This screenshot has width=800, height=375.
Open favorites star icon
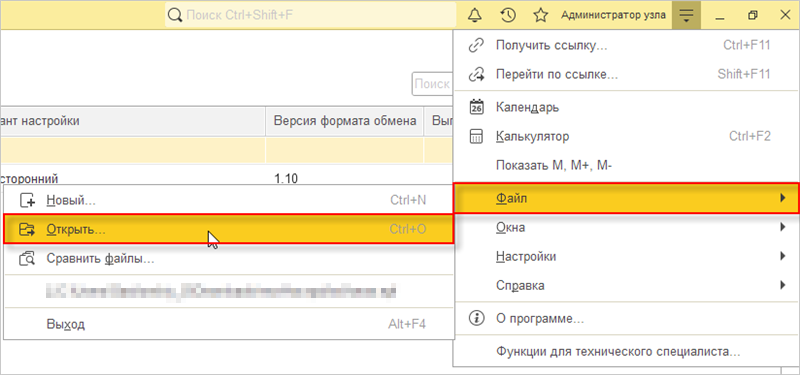pos(540,15)
